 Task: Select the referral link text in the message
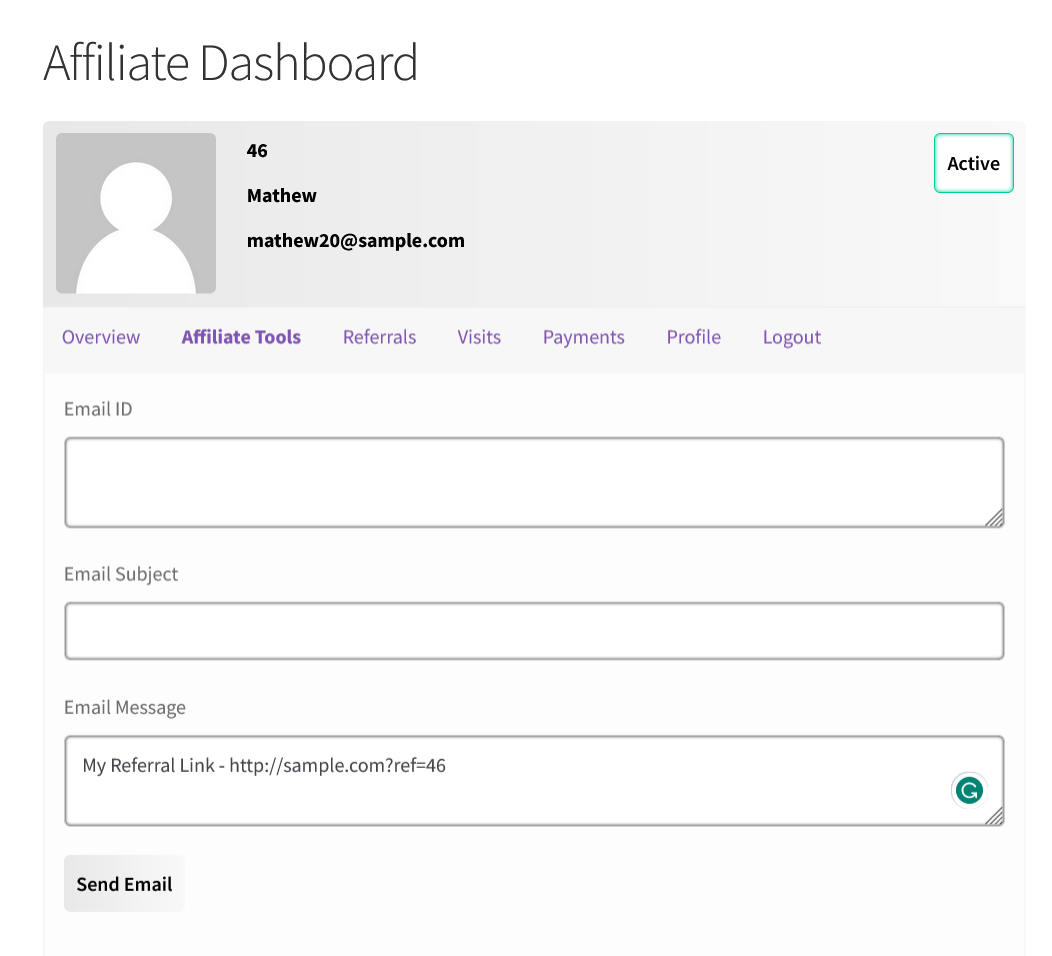[263, 765]
